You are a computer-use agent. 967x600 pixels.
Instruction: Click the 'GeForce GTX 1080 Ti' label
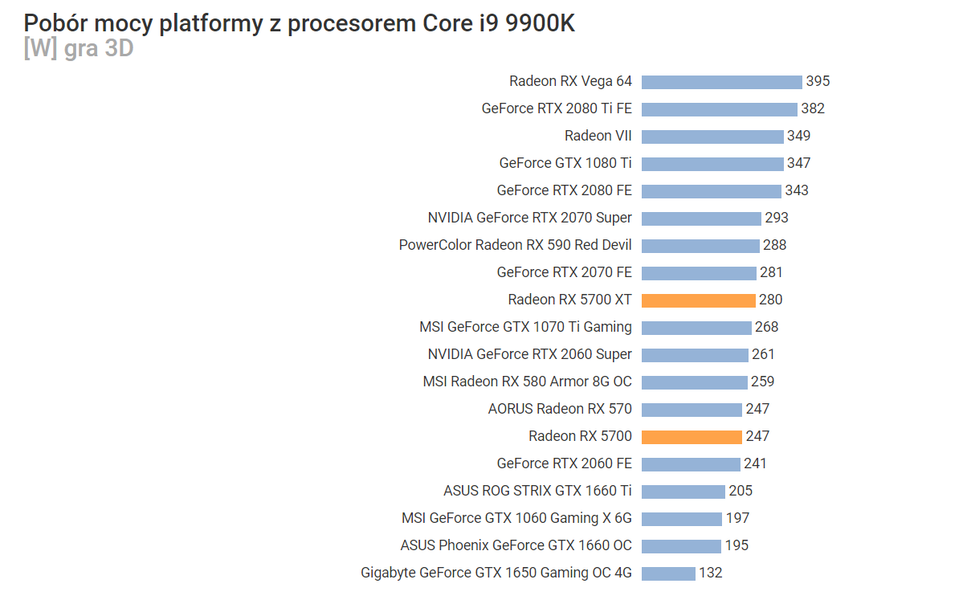pos(566,163)
